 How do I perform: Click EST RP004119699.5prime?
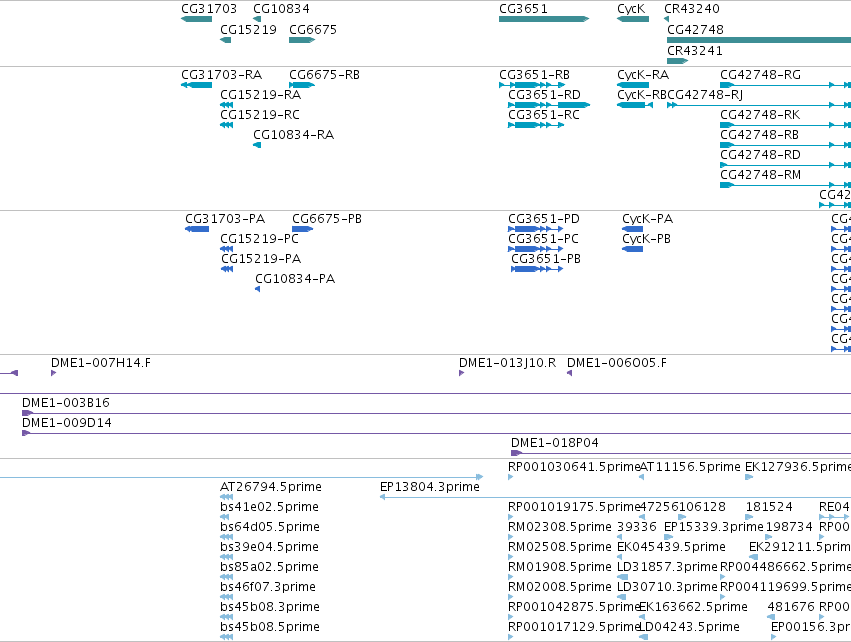[x=723, y=597]
